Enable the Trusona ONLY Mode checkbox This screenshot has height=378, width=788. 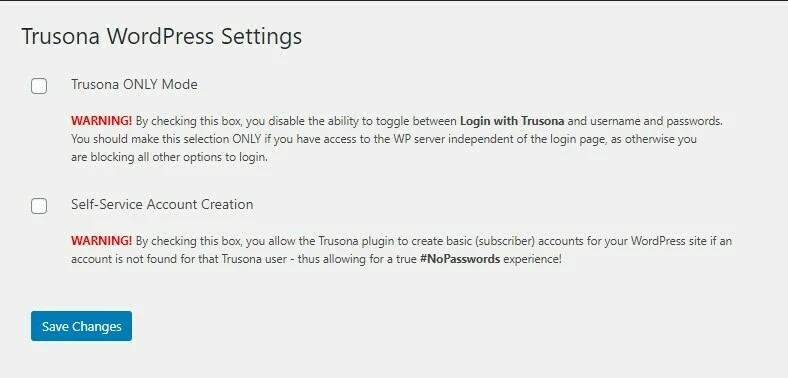[39, 86]
